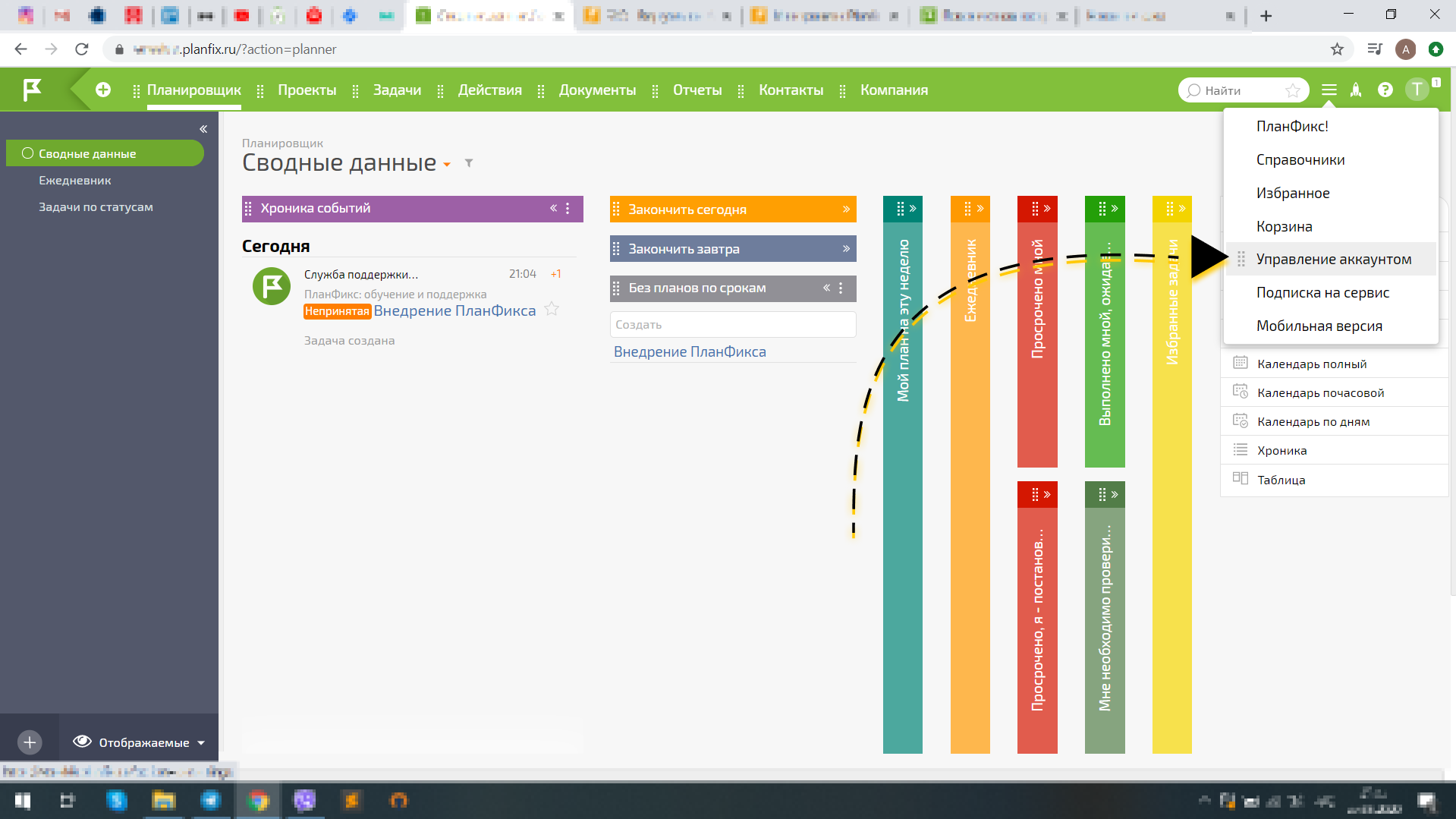Click the green plus icon next to the logo
1456x819 pixels.
point(103,89)
